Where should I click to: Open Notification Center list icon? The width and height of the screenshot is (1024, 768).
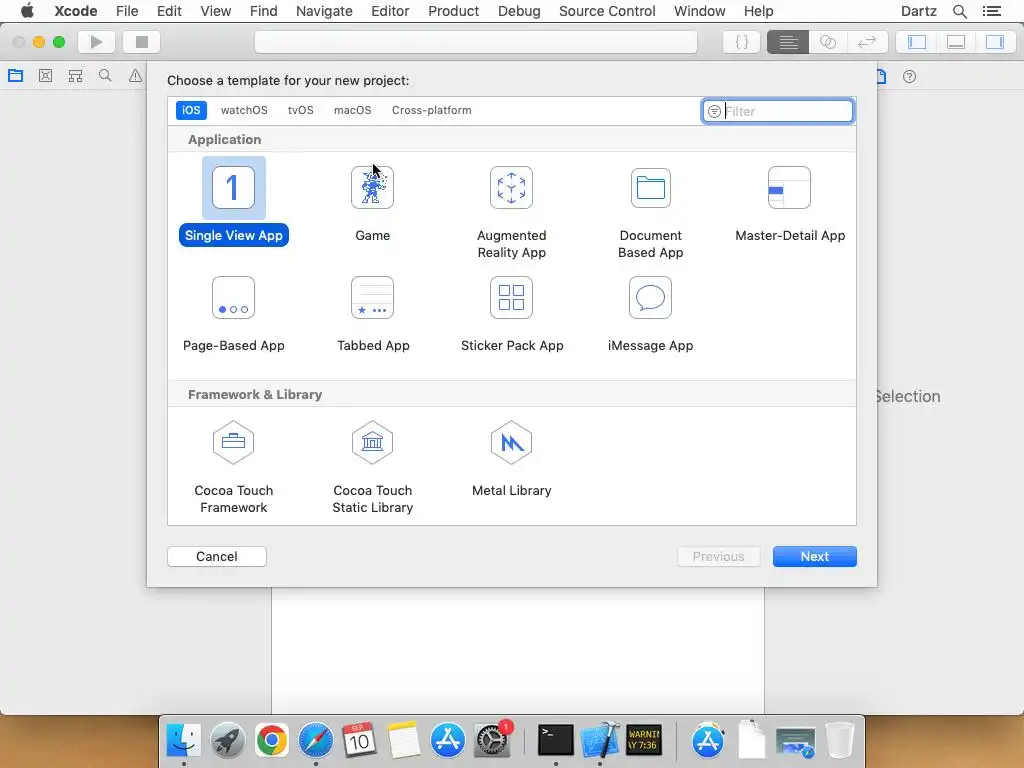(x=992, y=11)
